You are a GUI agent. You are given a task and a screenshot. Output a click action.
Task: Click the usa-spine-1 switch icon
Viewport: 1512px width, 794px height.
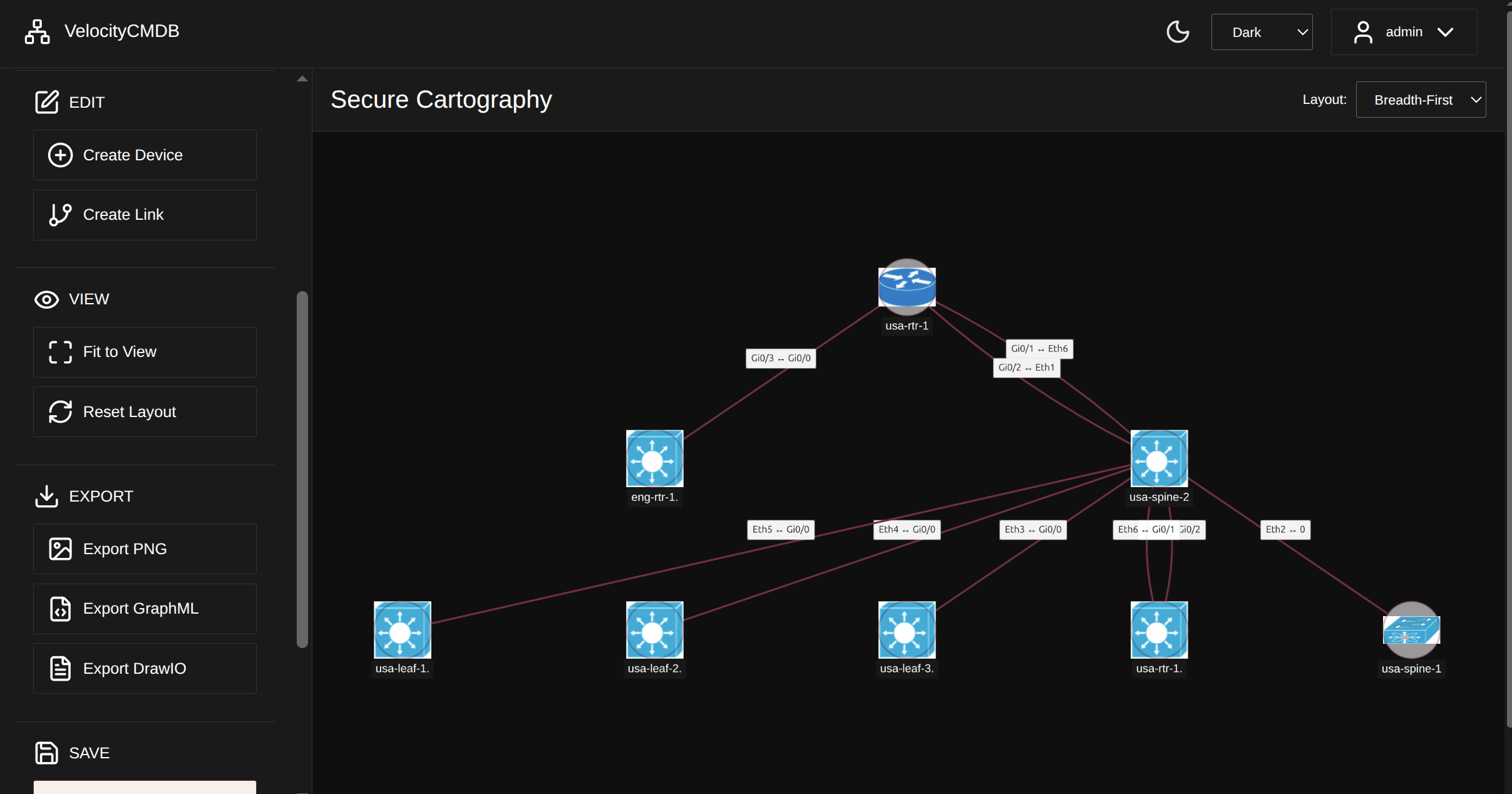coord(1411,630)
